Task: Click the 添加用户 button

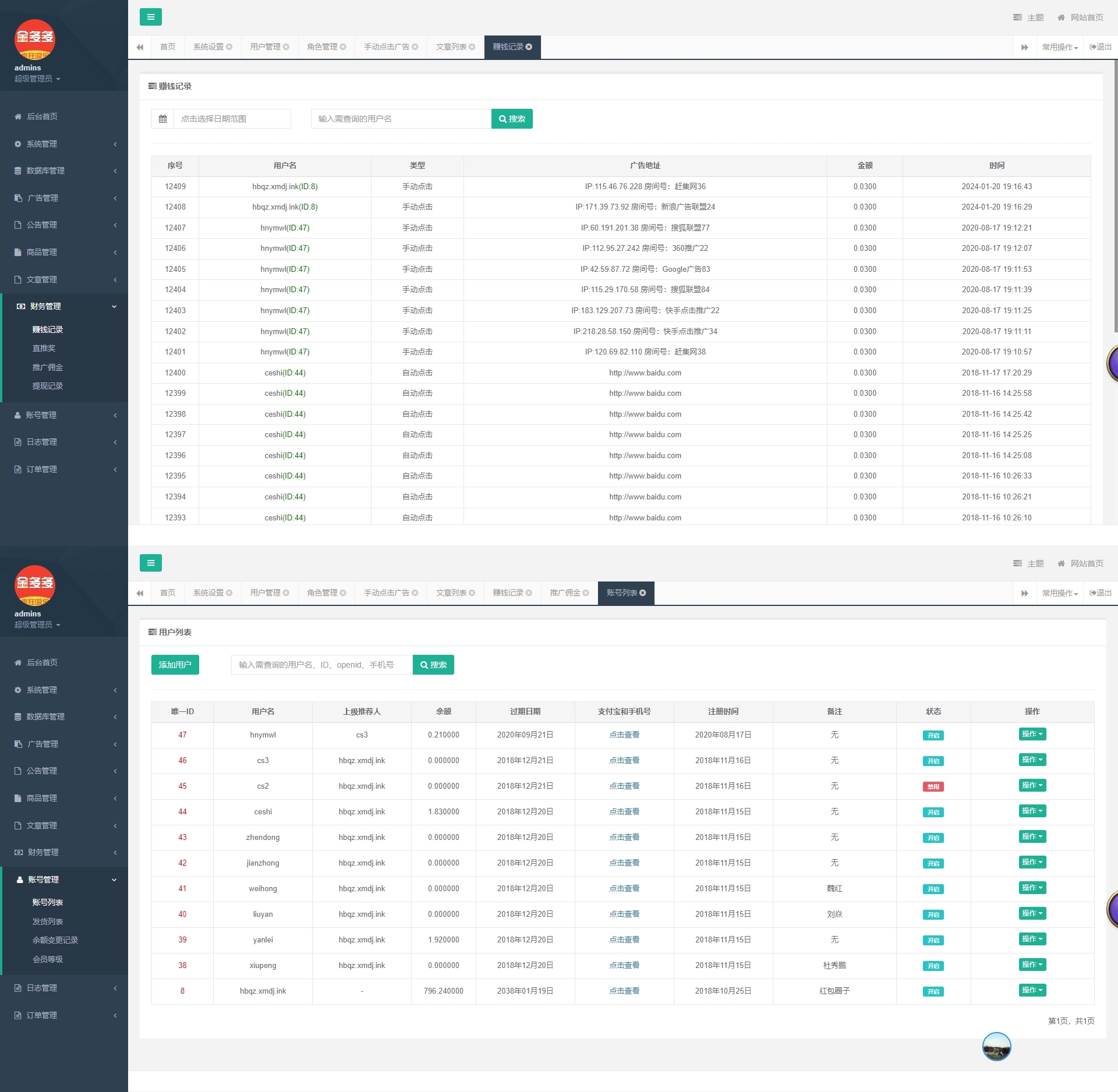Action: click(x=175, y=665)
